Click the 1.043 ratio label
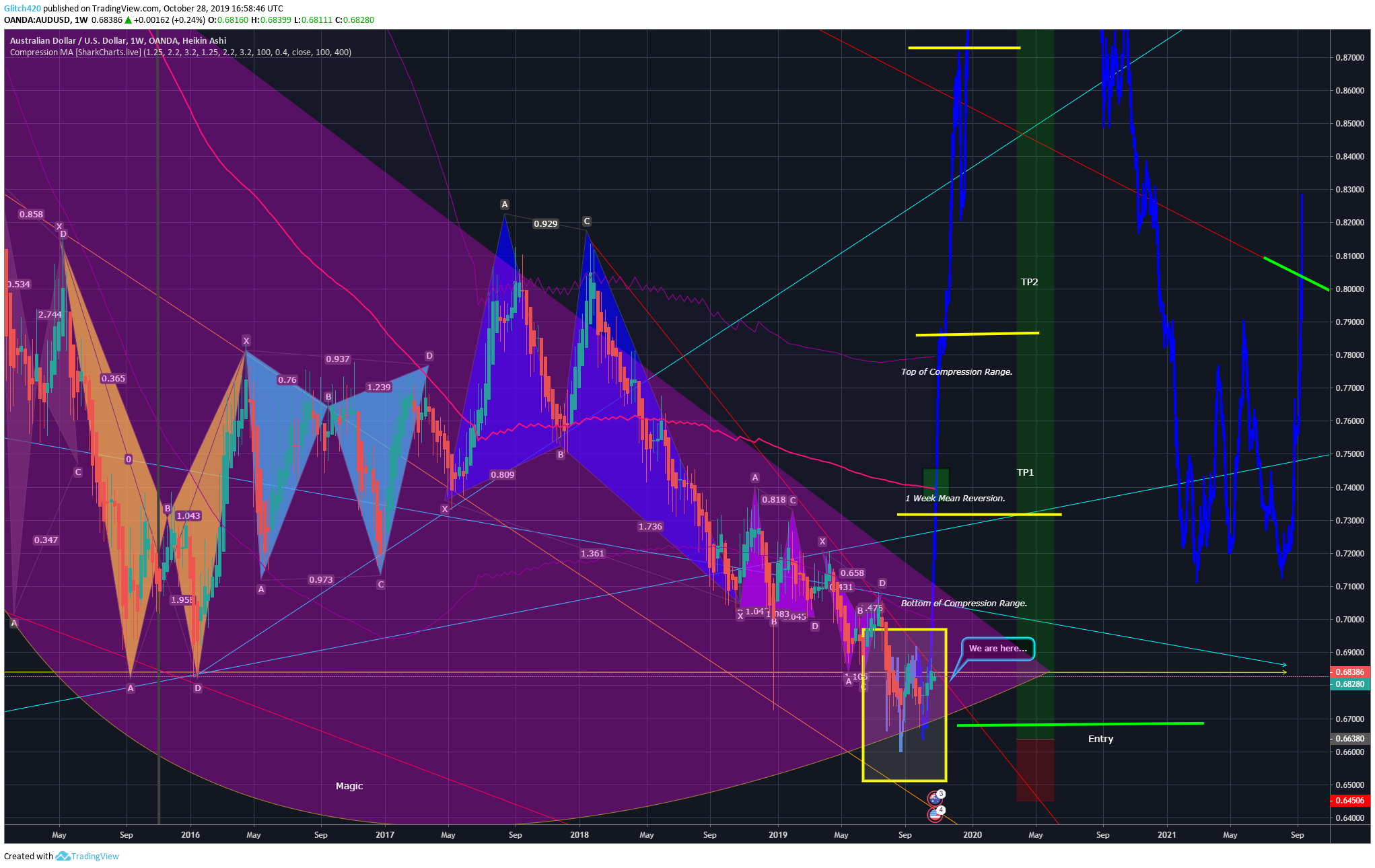This screenshot has width=1375, height=868. coord(188,516)
